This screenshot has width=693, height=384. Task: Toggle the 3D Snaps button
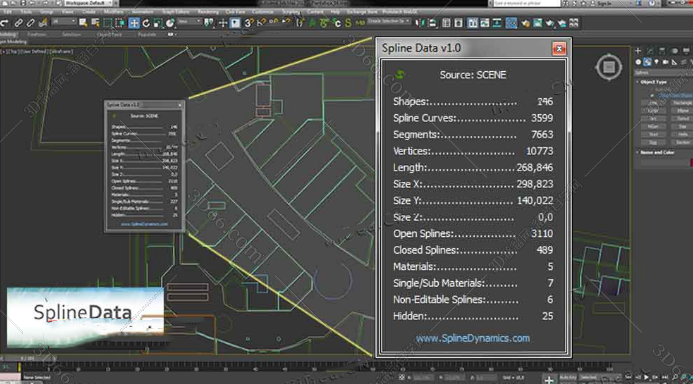(249, 23)
